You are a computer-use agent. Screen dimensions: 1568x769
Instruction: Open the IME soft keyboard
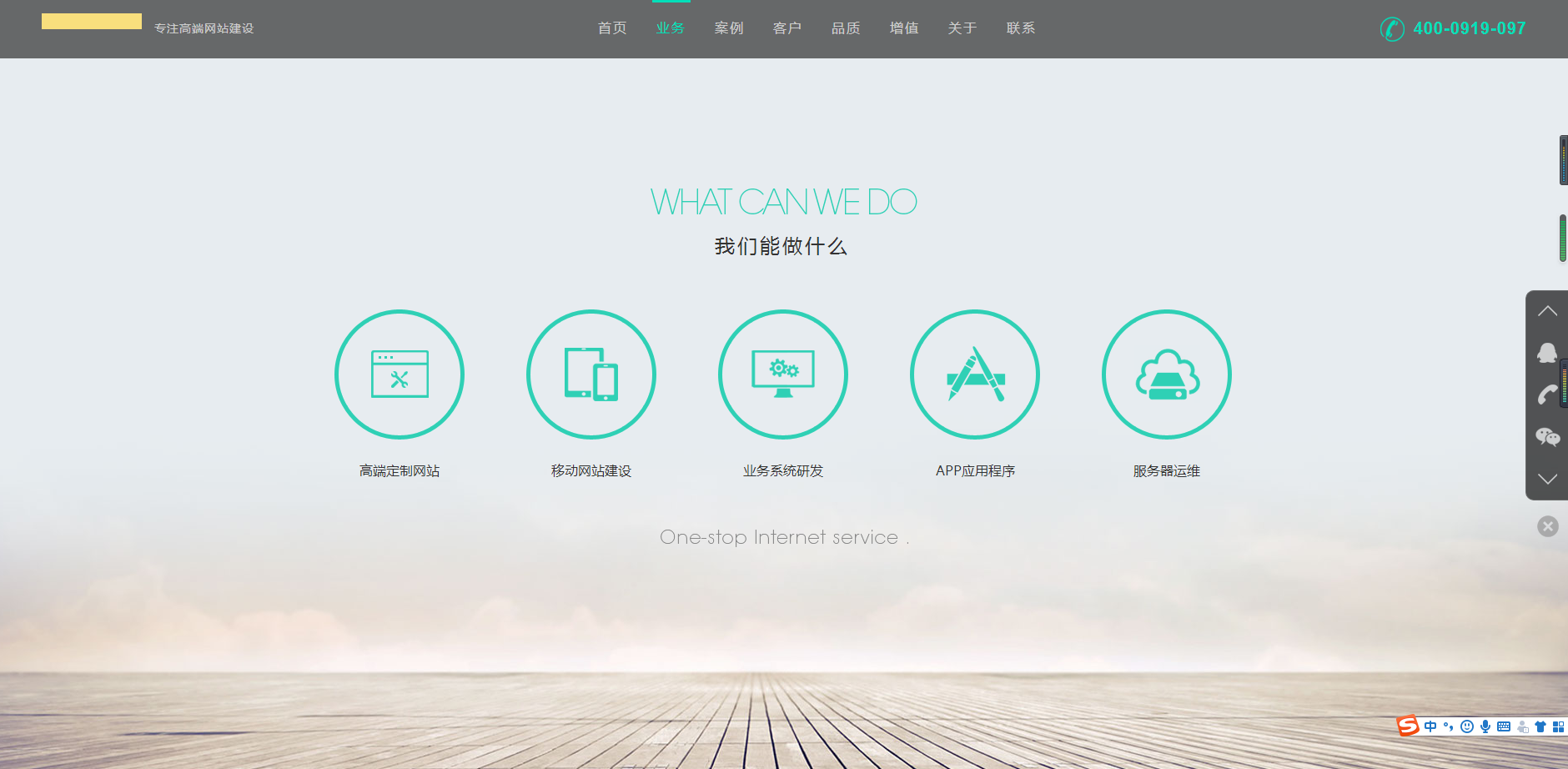tap(1504, 726)
